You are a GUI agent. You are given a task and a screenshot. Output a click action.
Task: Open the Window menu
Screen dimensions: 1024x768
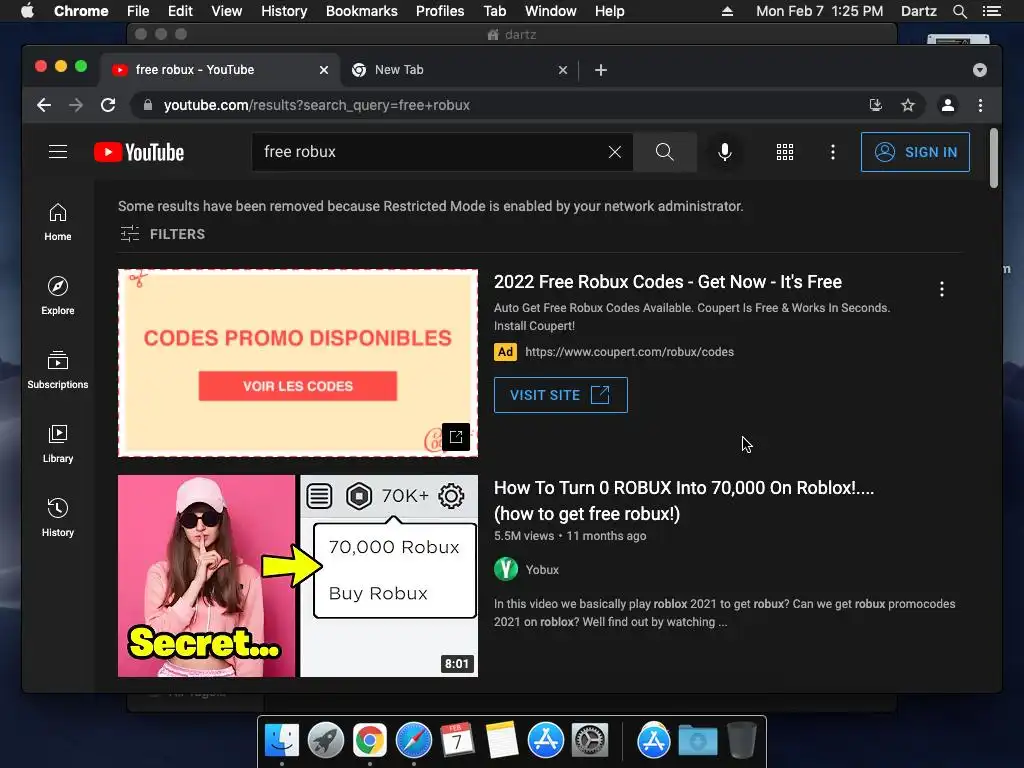(551, 11)
